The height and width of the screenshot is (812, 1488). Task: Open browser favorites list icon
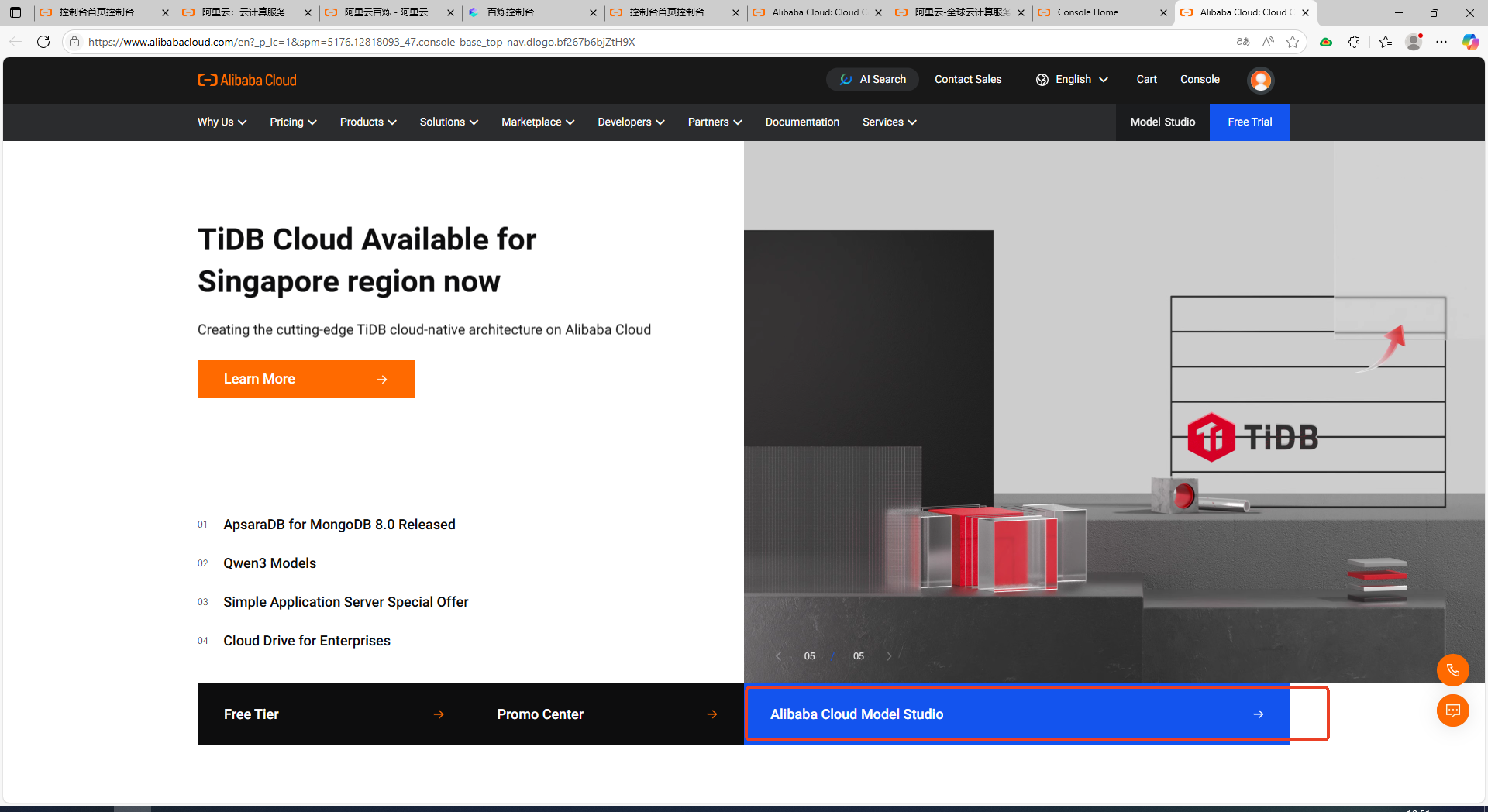coord(1386,42)
